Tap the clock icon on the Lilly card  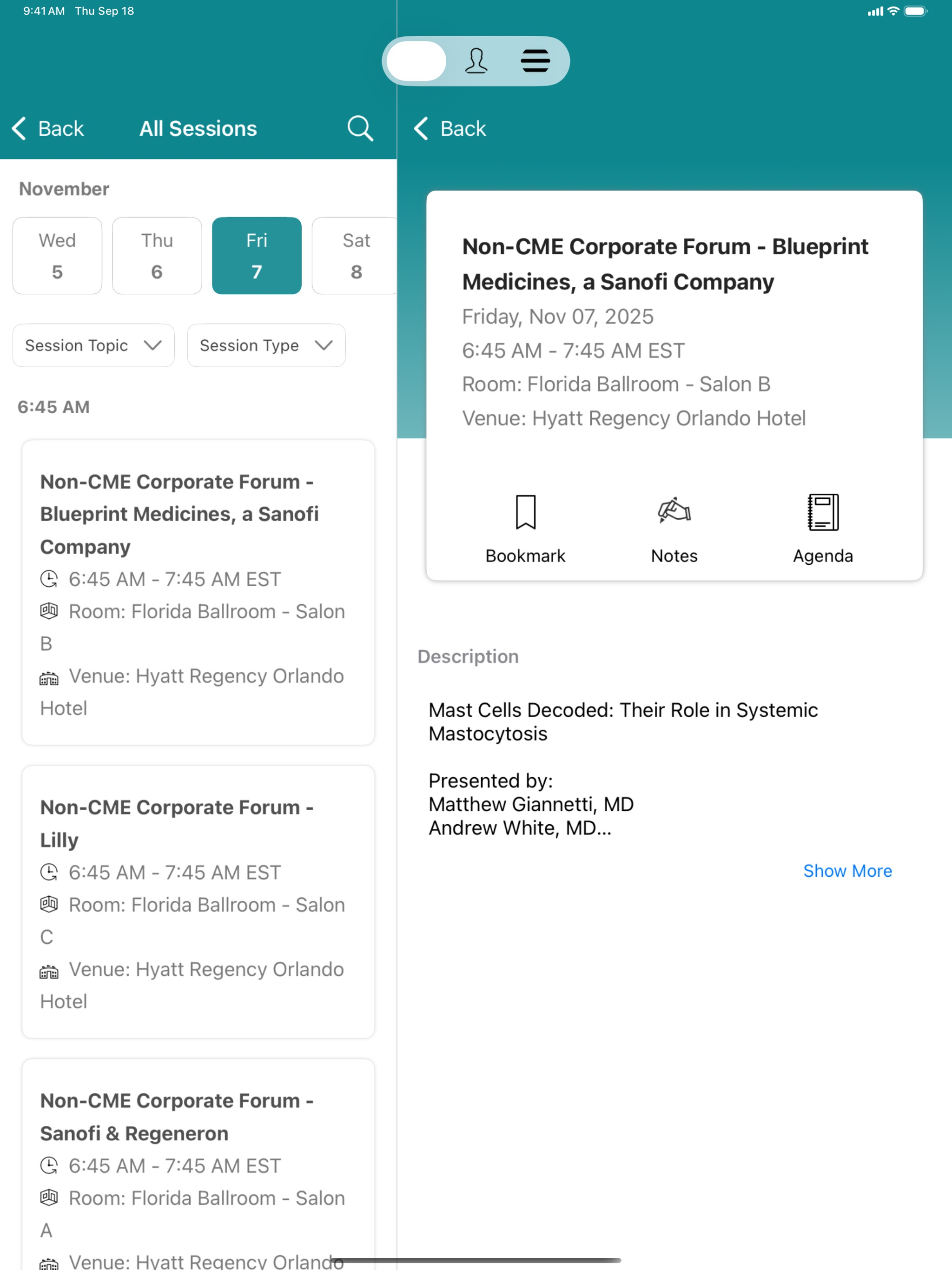(49, 872)
